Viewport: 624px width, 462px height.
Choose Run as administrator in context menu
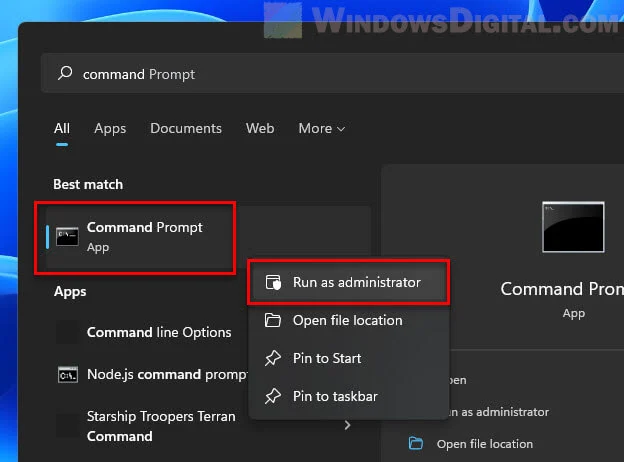[x=349, y=282]
